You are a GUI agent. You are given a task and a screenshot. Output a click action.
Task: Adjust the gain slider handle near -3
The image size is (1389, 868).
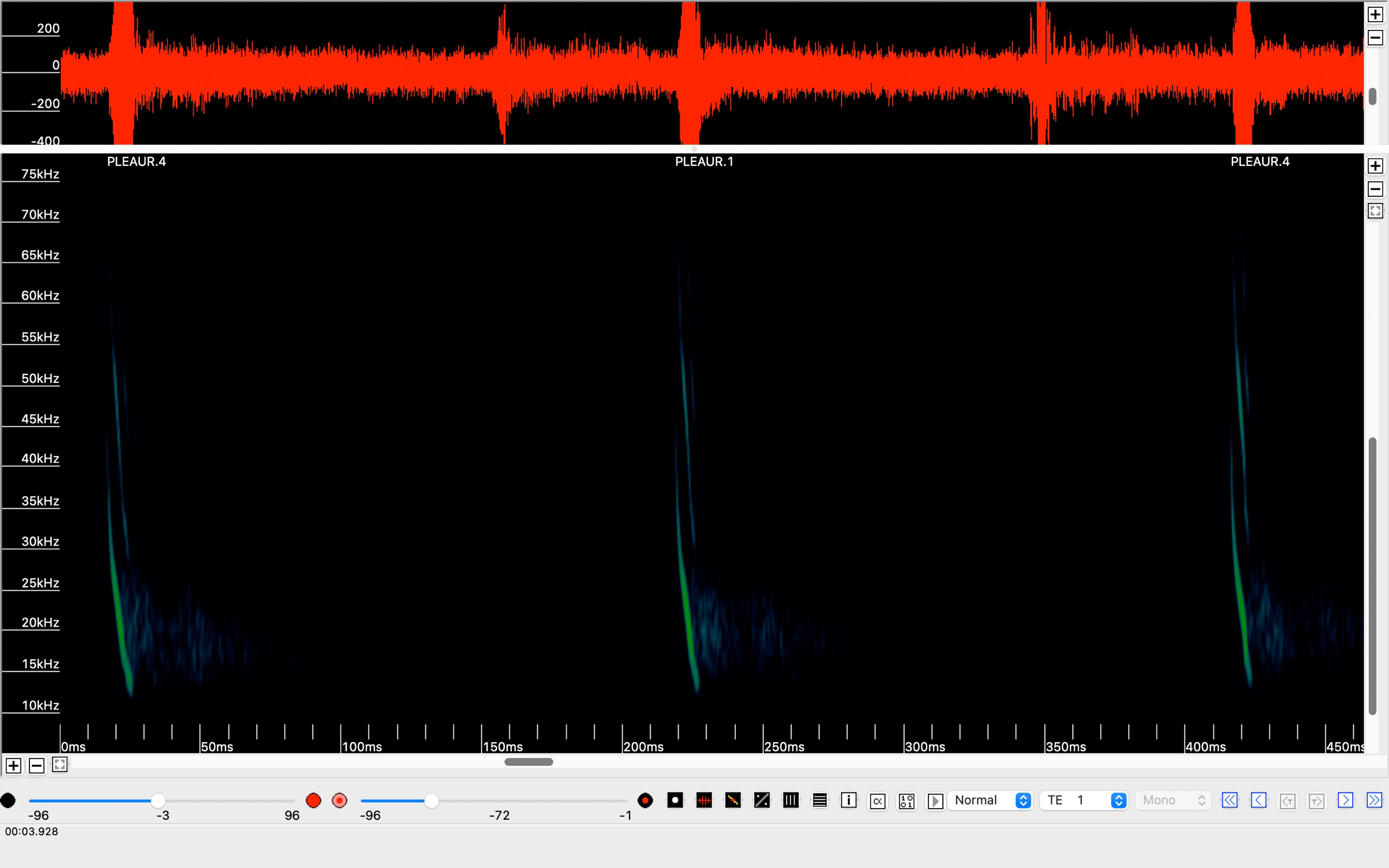[158, 800]
